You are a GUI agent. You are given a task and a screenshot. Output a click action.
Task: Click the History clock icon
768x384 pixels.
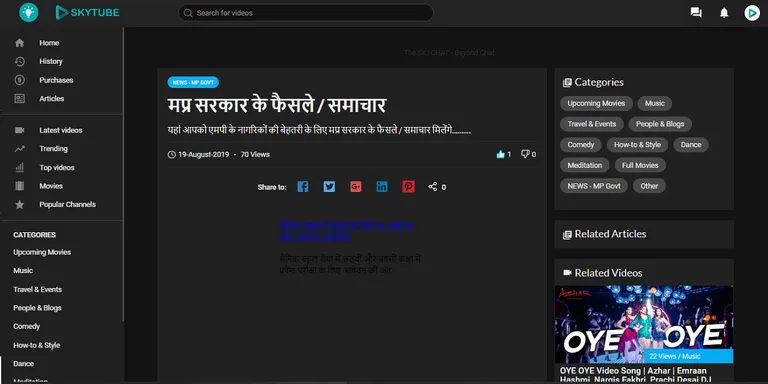point(20,61)
